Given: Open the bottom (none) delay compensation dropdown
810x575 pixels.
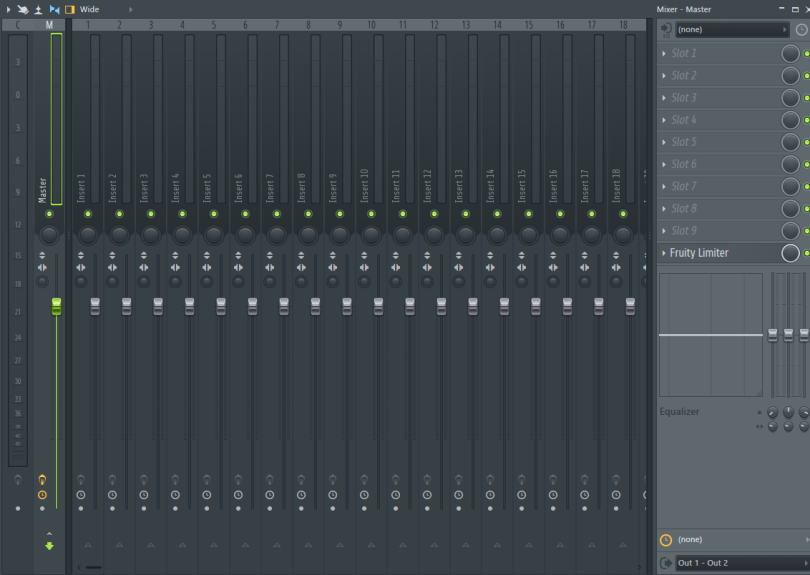Looking at the screenshot, I should 742,540.
